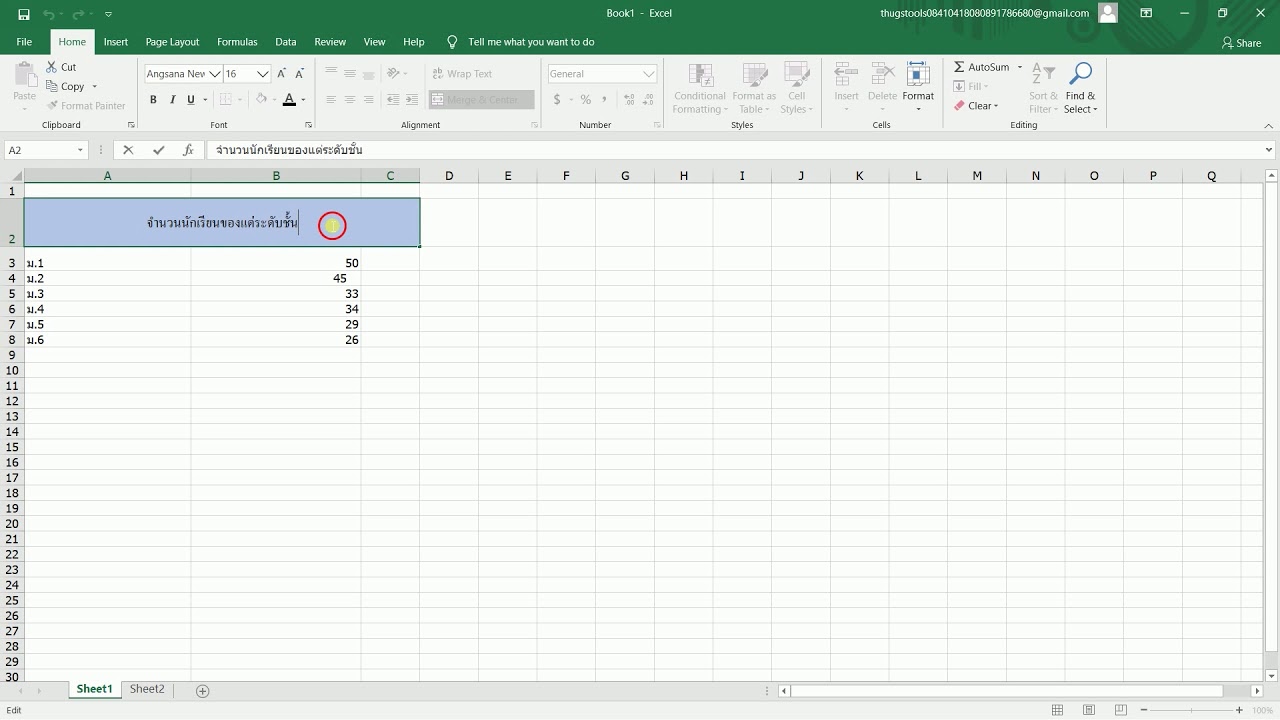Screen dimensions: 1280x720
Task: Apply the font color (red-underlined A)
Action: click(289, 100)
